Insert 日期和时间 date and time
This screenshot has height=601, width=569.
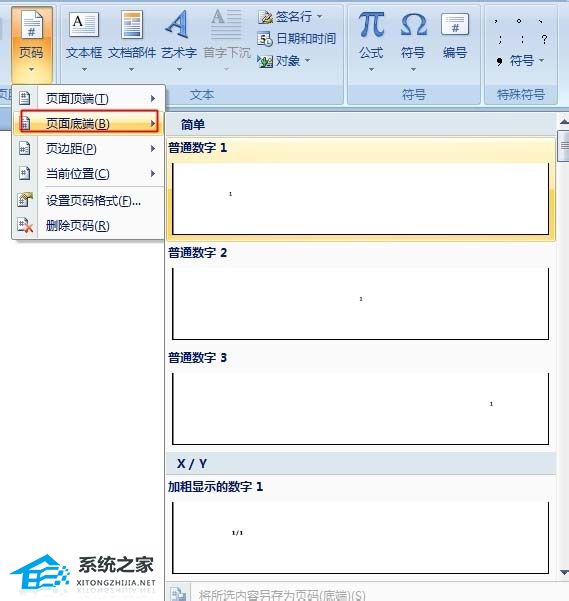(x=297, y=39)
